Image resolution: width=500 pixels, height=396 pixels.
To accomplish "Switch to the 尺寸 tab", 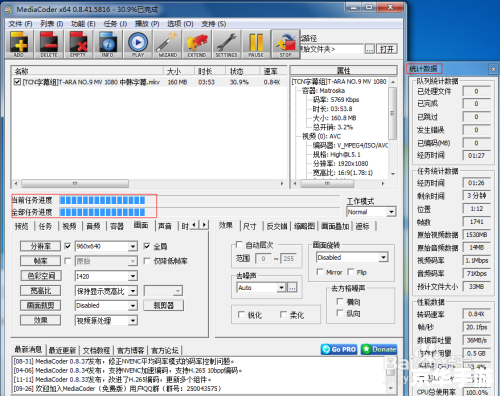I will [250, 226].
